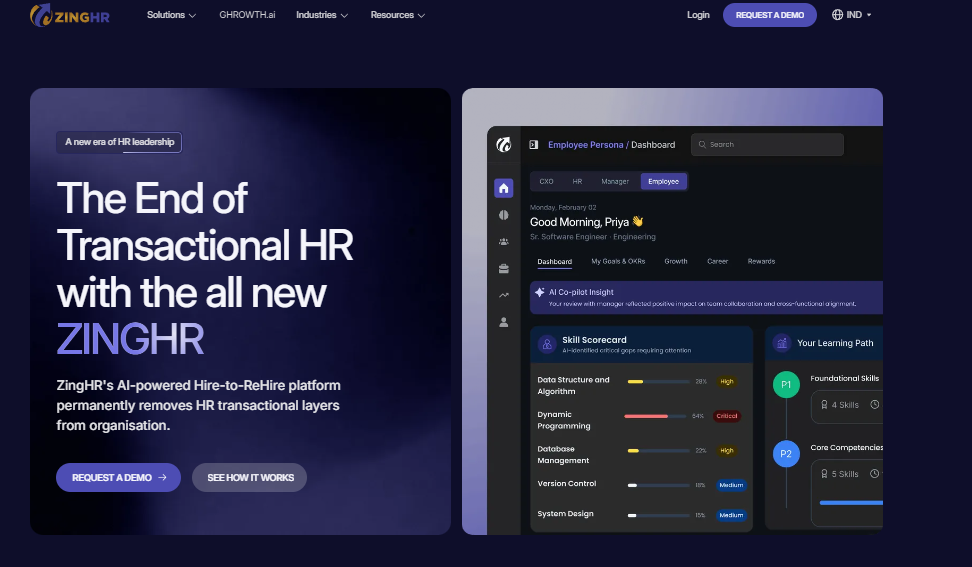
Task: Click the globe language icon
Action: (x=837, y=15)
